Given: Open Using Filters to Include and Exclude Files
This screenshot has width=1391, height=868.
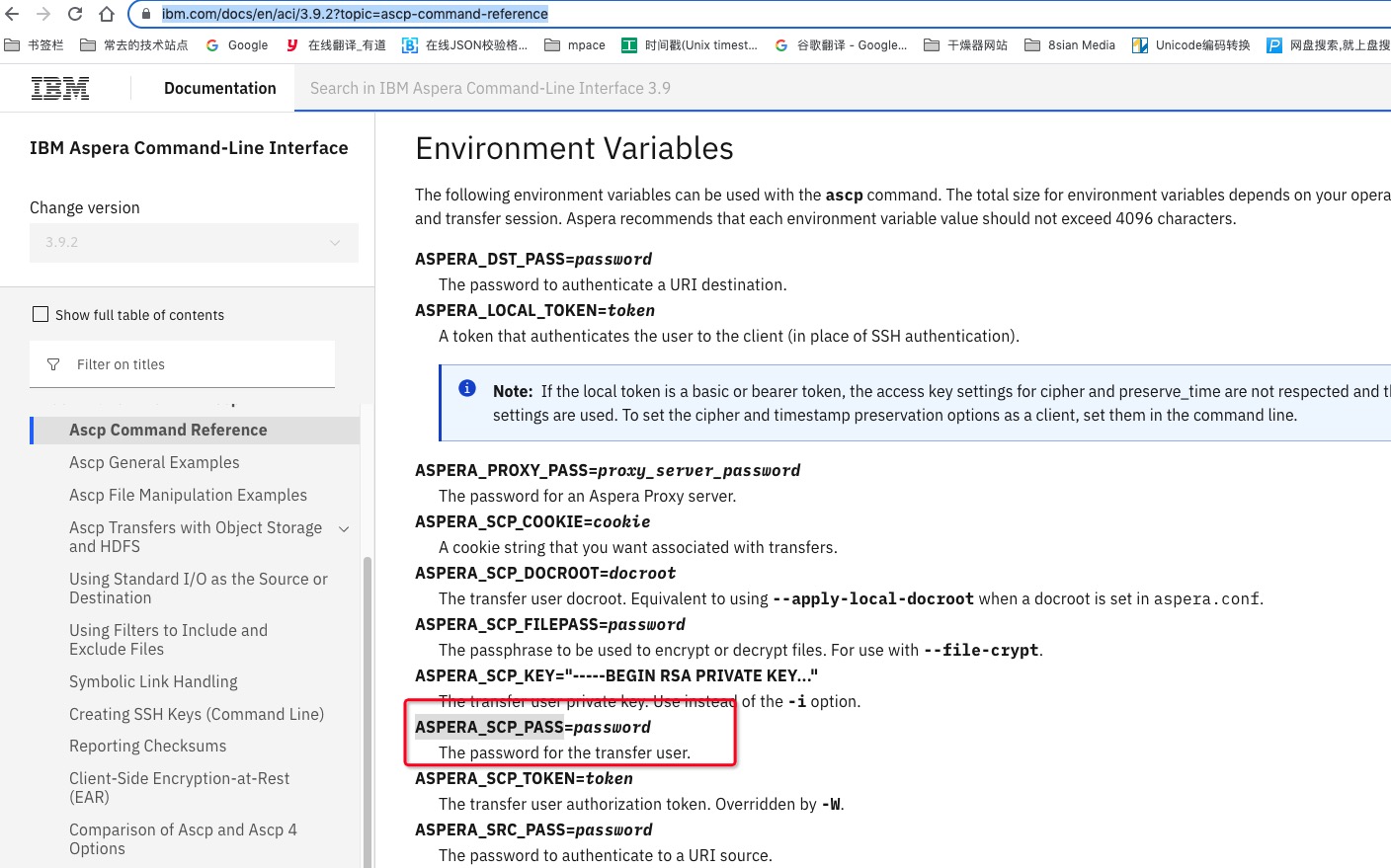Looking at the screenshot, I should [x=168, y=640].
